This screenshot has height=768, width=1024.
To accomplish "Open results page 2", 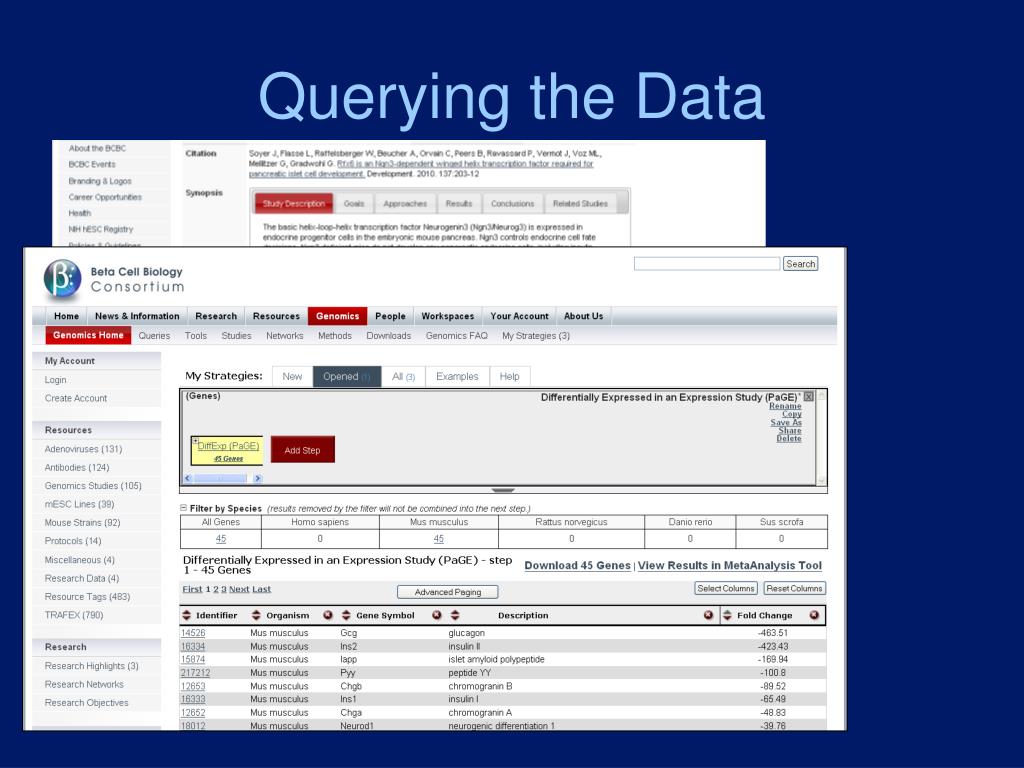I will pyautogui.click(x=216, y=589).
